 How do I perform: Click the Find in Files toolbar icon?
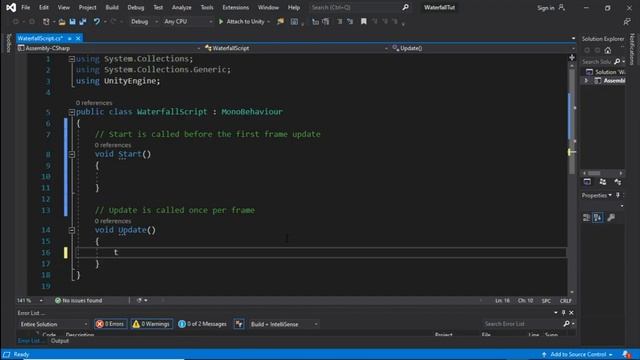pyautogui.click(x=280, y=22)
